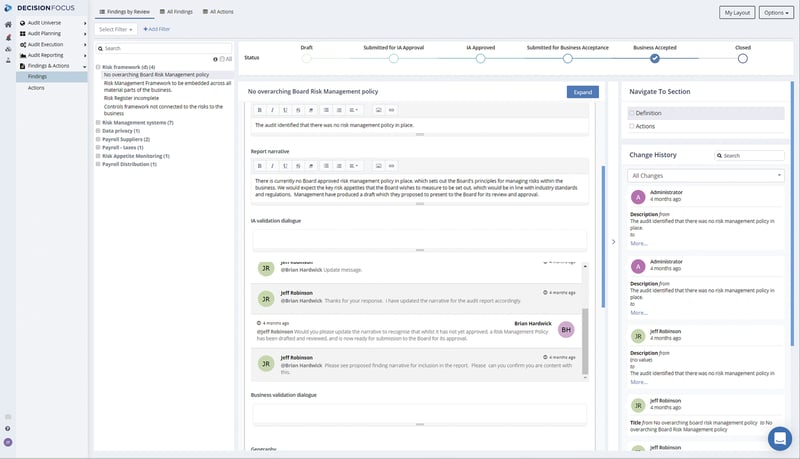Switch to All Findings tab
The image size is (800, 459).
click(x=177, y=12)
